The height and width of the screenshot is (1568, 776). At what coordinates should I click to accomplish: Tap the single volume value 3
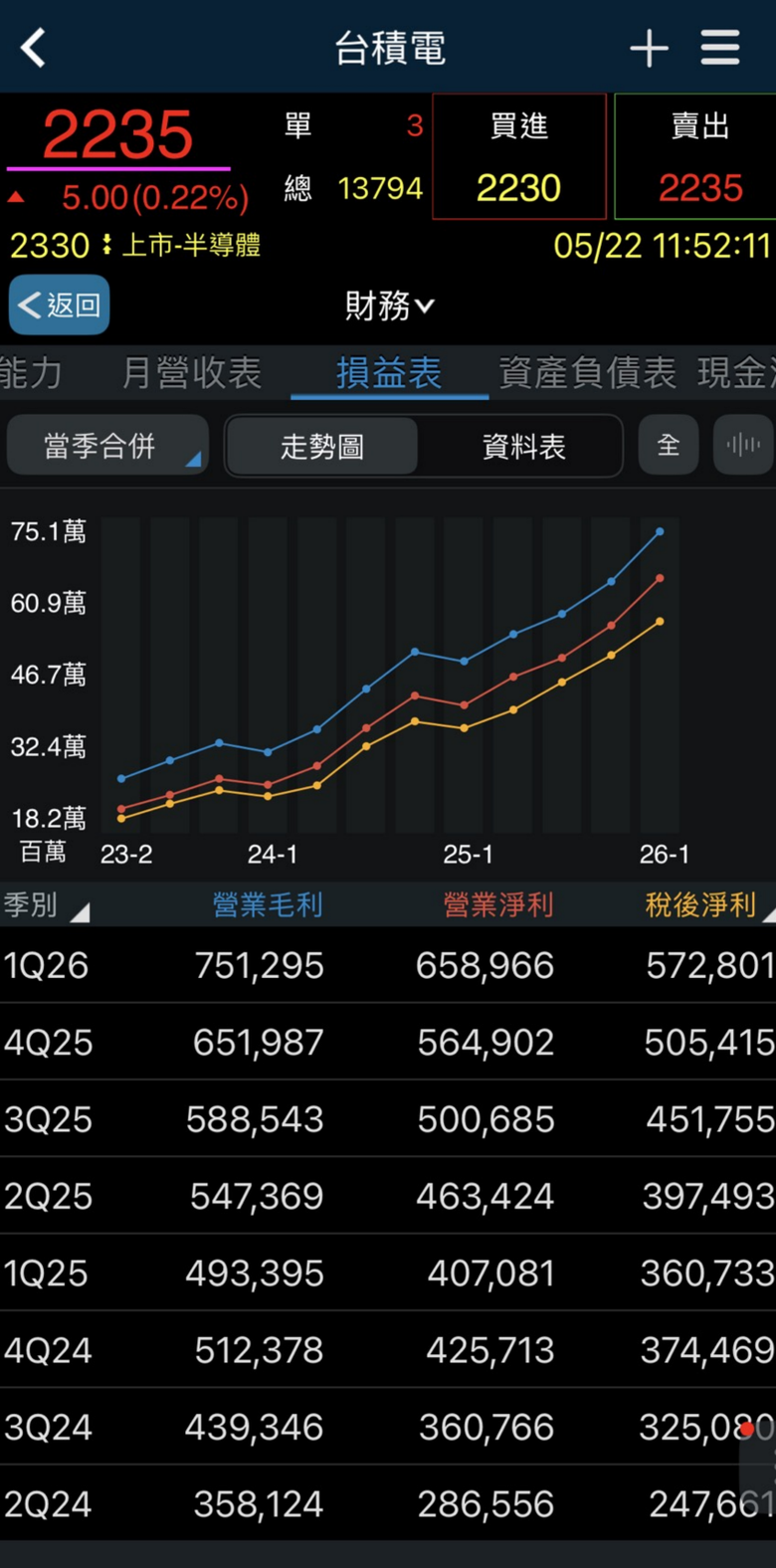coord(415,125)
